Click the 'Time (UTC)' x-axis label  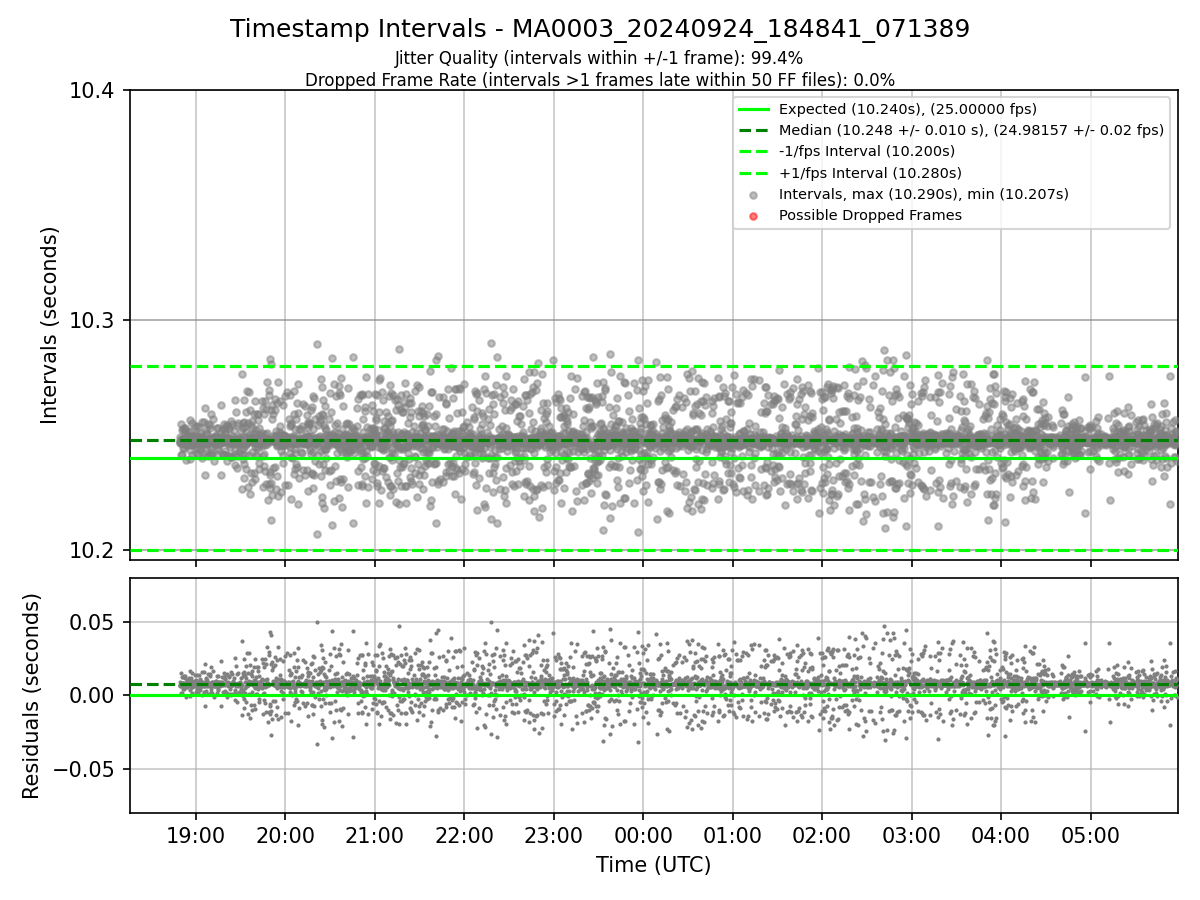[x=653, y=865]
